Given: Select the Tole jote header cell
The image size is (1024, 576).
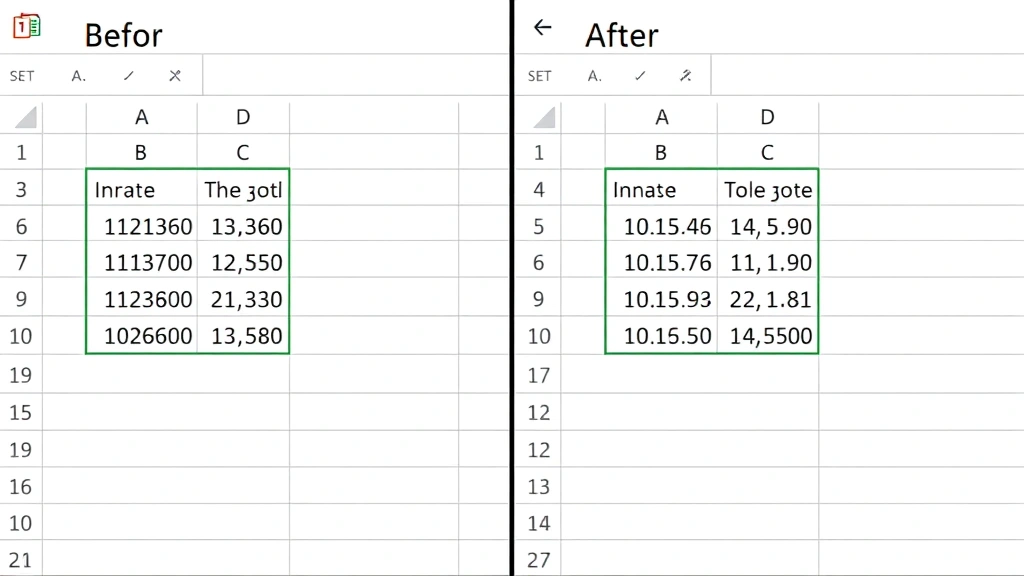Looking at the screenshot, I should pyautogui.click(x=767, y=189).
